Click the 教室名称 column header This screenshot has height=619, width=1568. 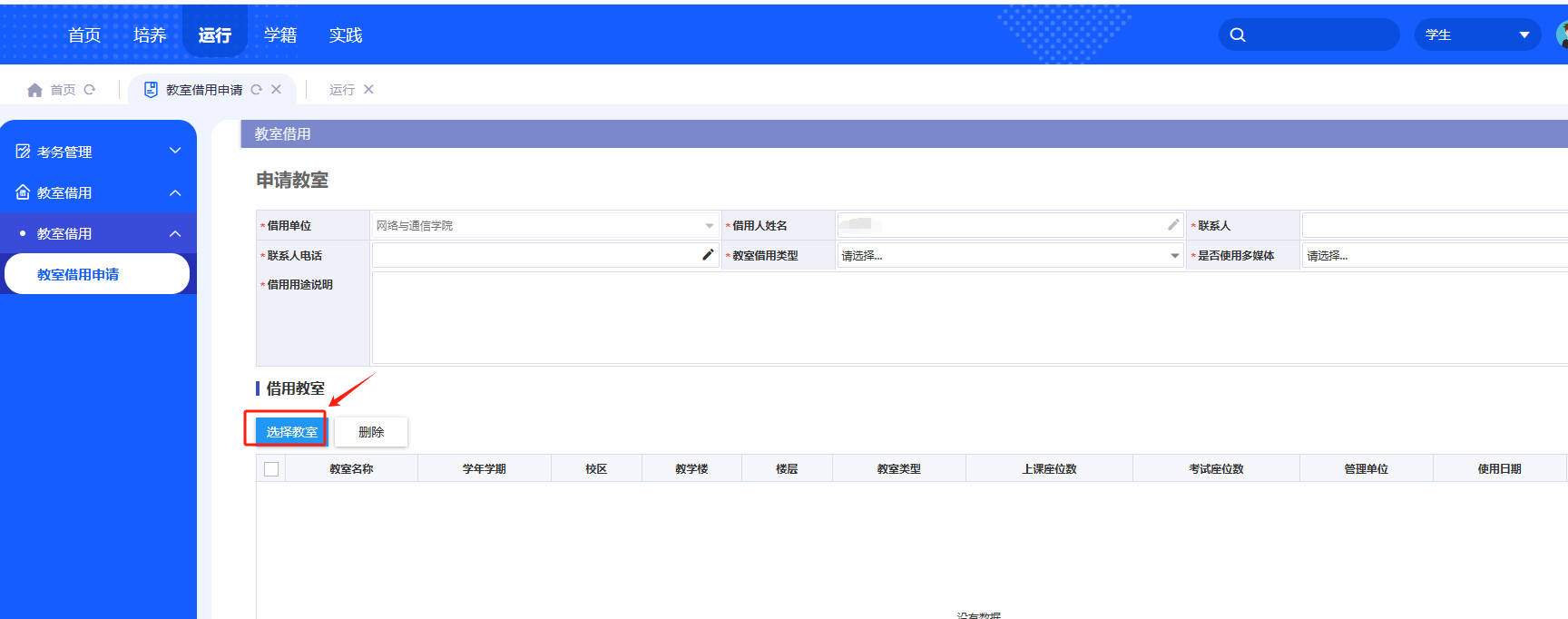coord(351,469)
